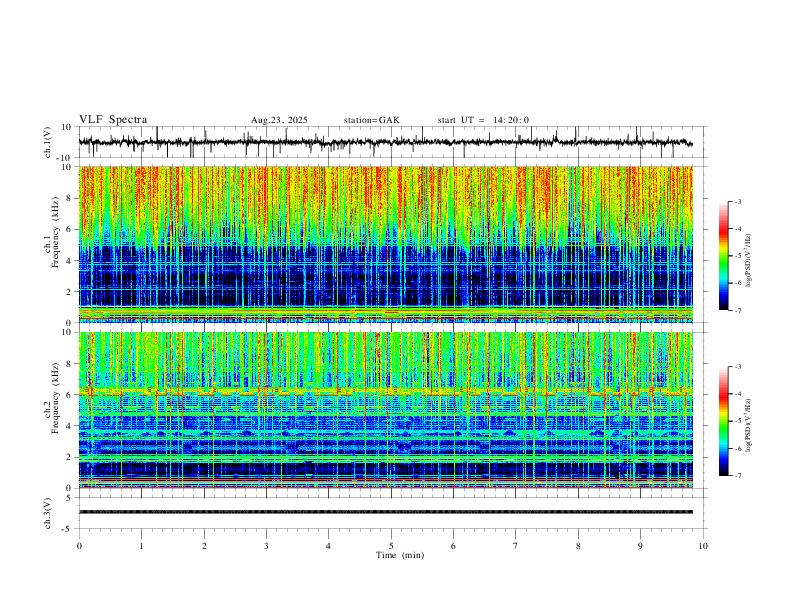Click the "10" tick label on Time axis

pos(703,546)
